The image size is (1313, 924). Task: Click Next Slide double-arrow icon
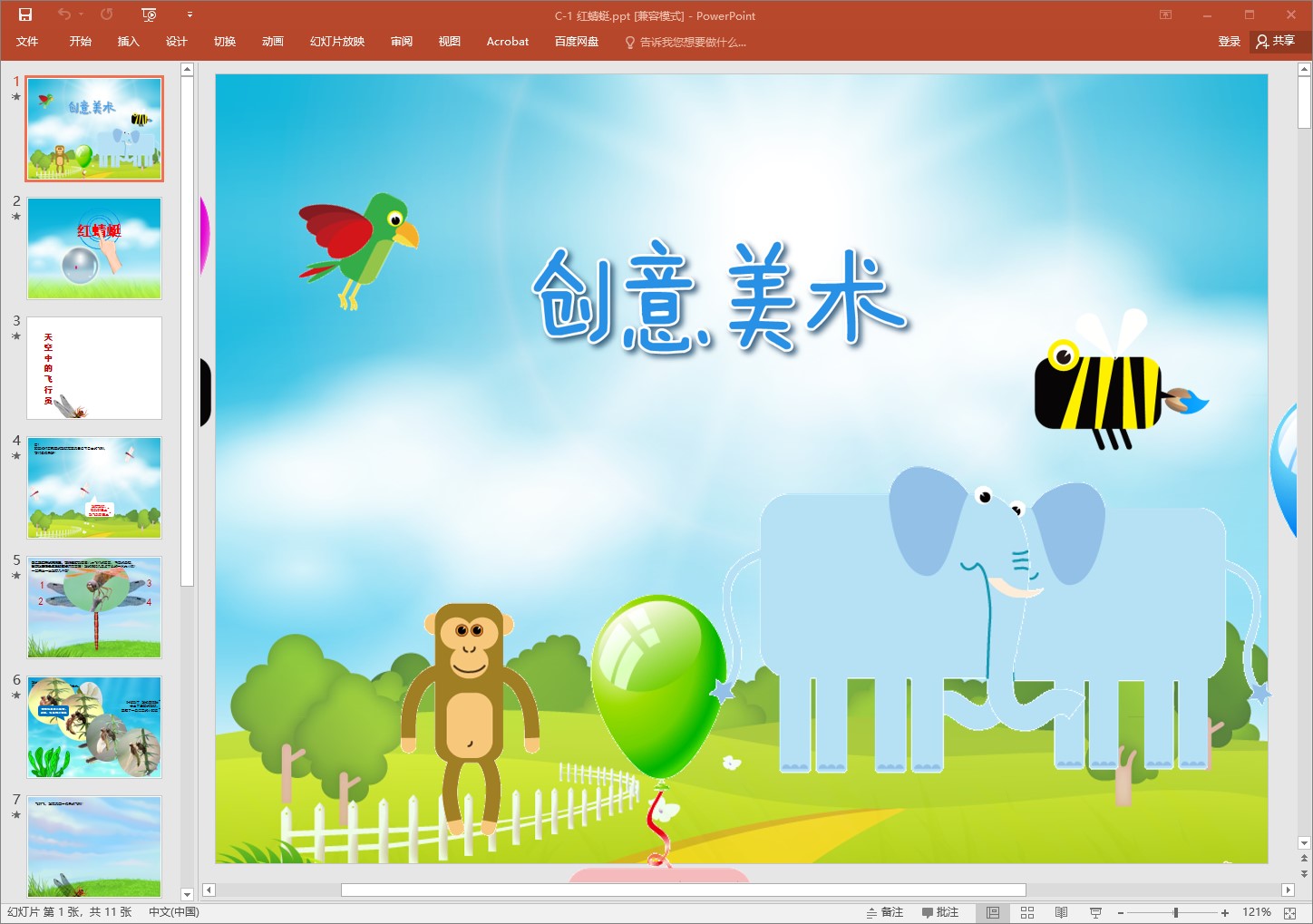point(1304,873)
